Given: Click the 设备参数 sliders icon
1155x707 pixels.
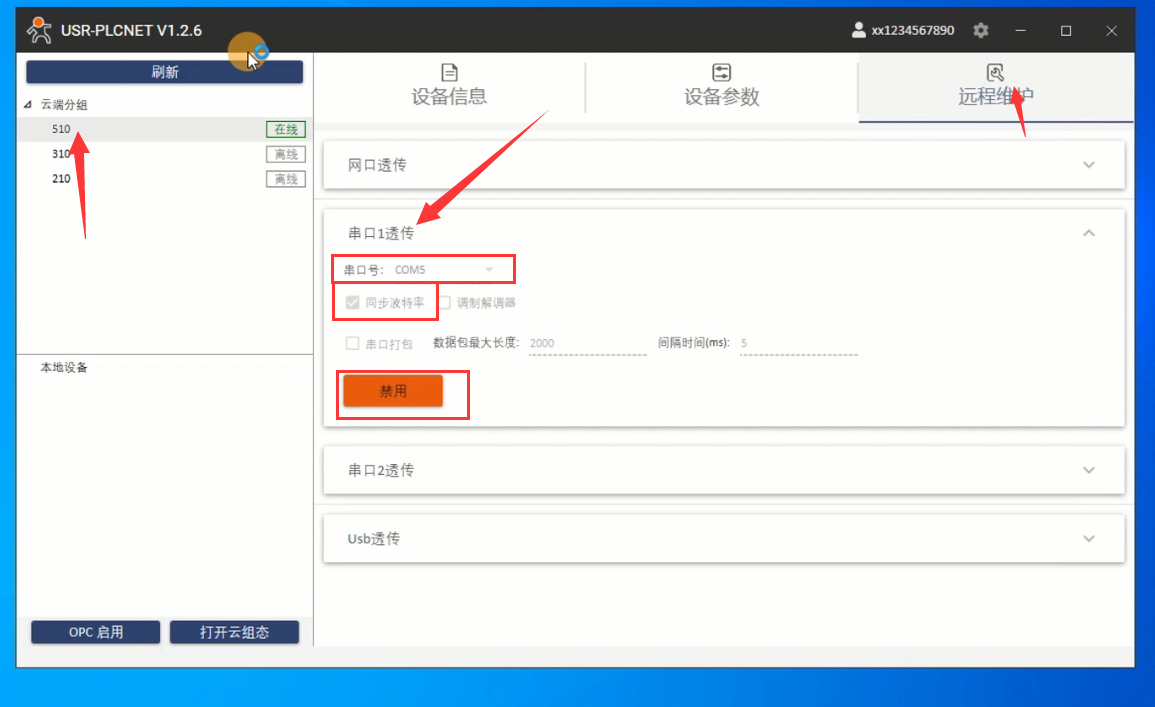Looking at the screenshot, I should (721, 73).
